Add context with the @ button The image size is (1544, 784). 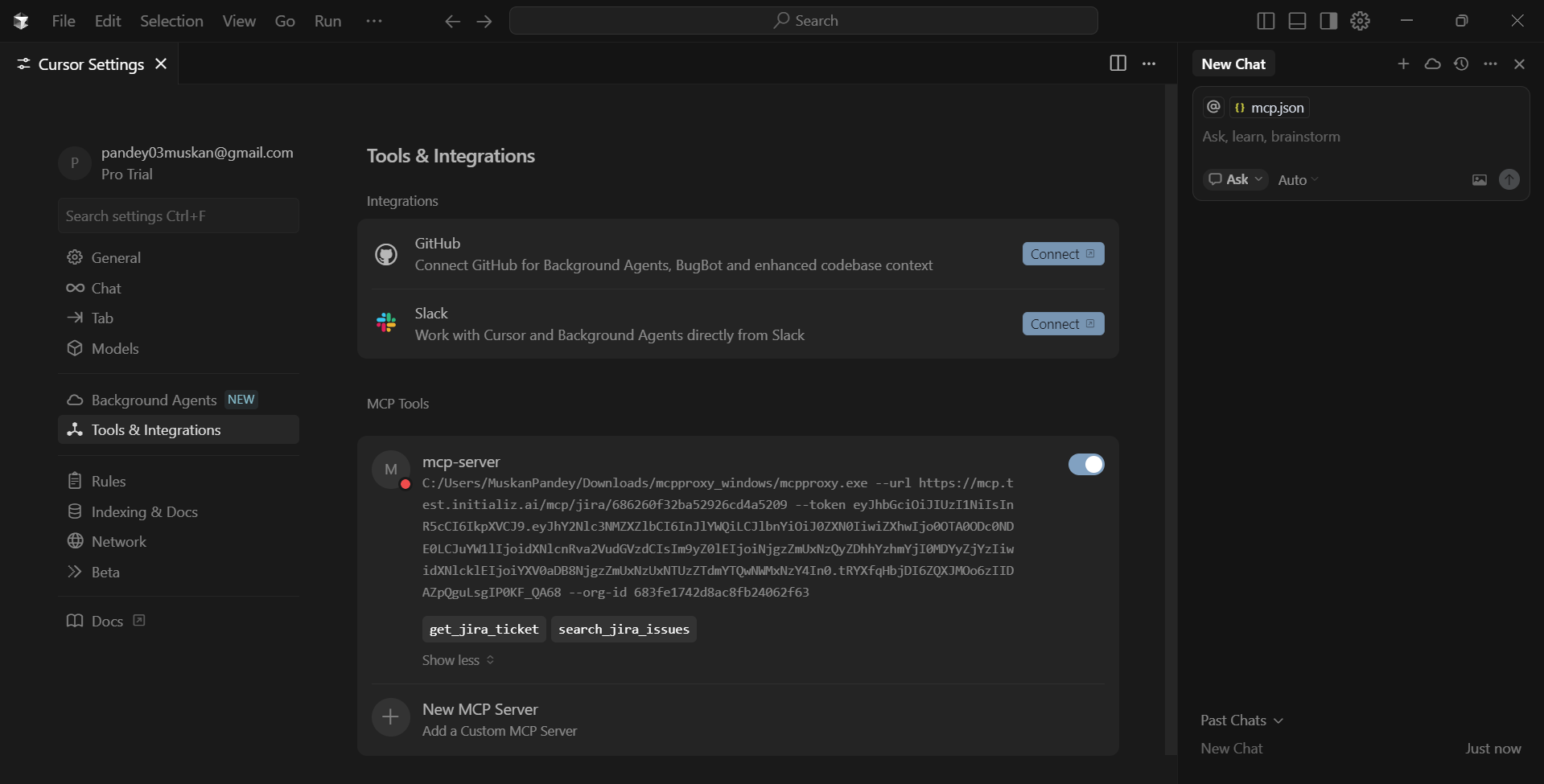tap(1213, 107)
